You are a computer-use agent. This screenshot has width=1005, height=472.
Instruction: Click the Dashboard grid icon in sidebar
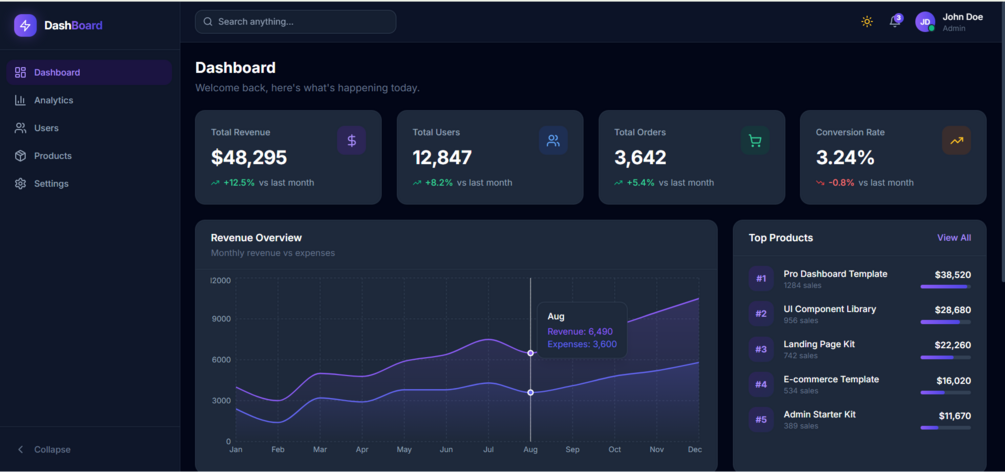(21, 72)
